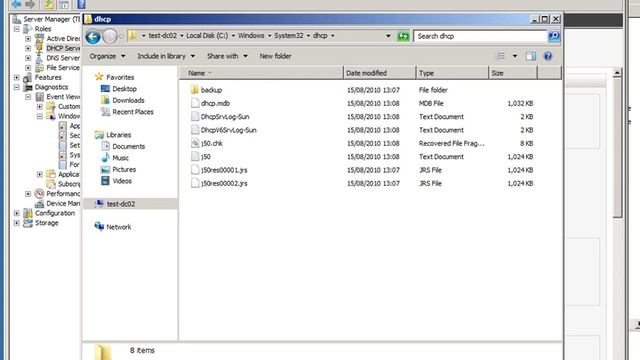Open the address bar history dropdown
This screenshot has width=640, height=360.
click(388, 36)
